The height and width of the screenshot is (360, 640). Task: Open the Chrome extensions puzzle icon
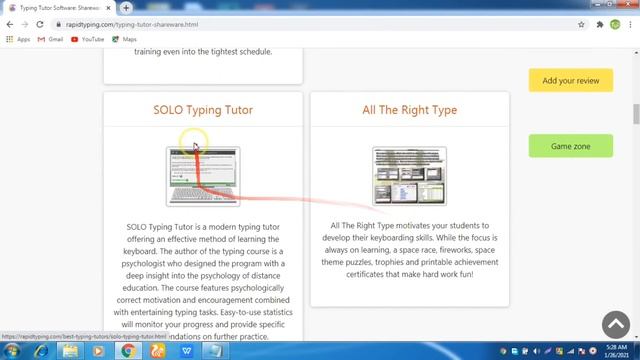(600, 24)
